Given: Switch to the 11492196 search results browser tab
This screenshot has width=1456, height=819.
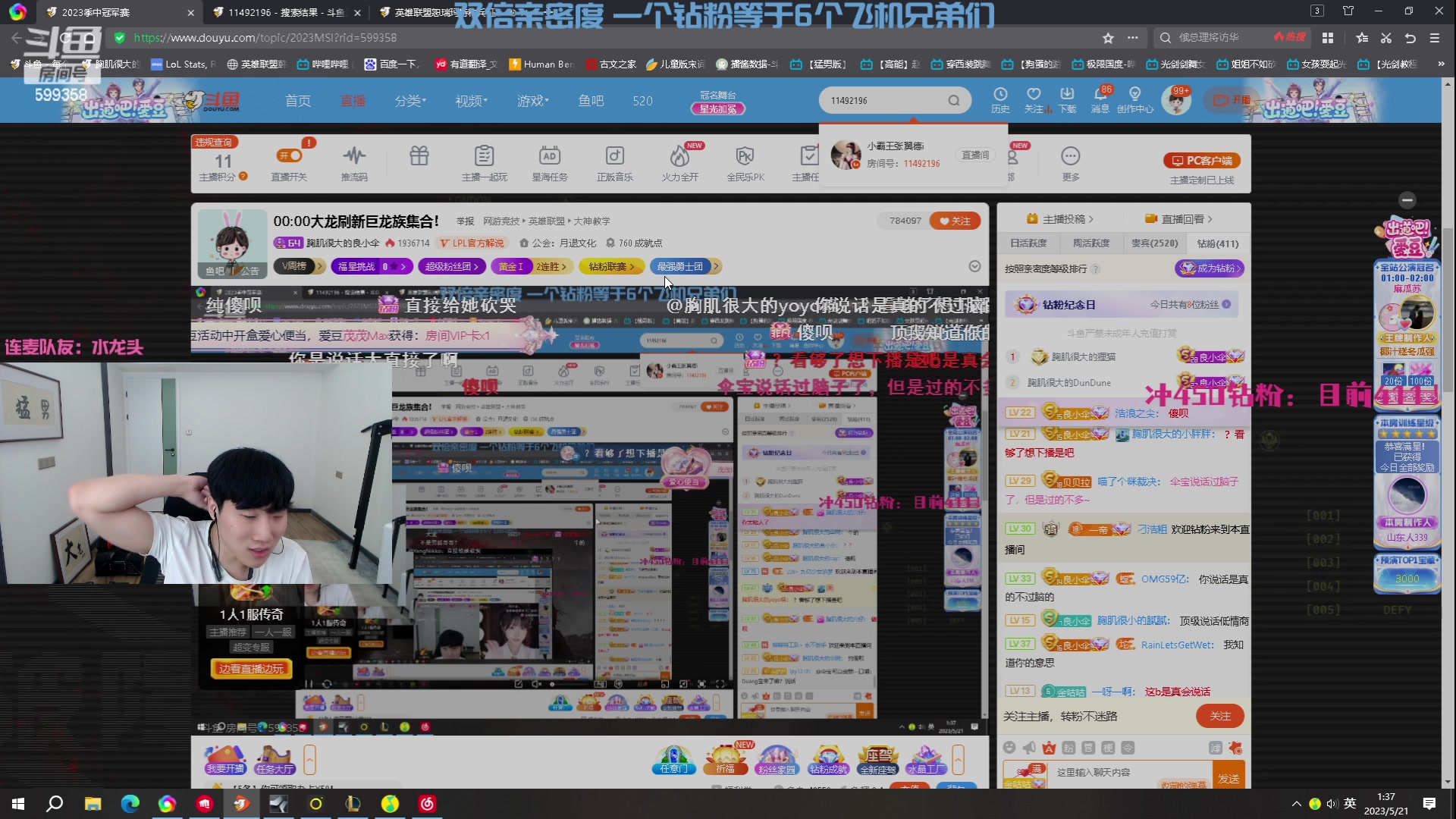Looking at the screenshot, I should 285,12.
